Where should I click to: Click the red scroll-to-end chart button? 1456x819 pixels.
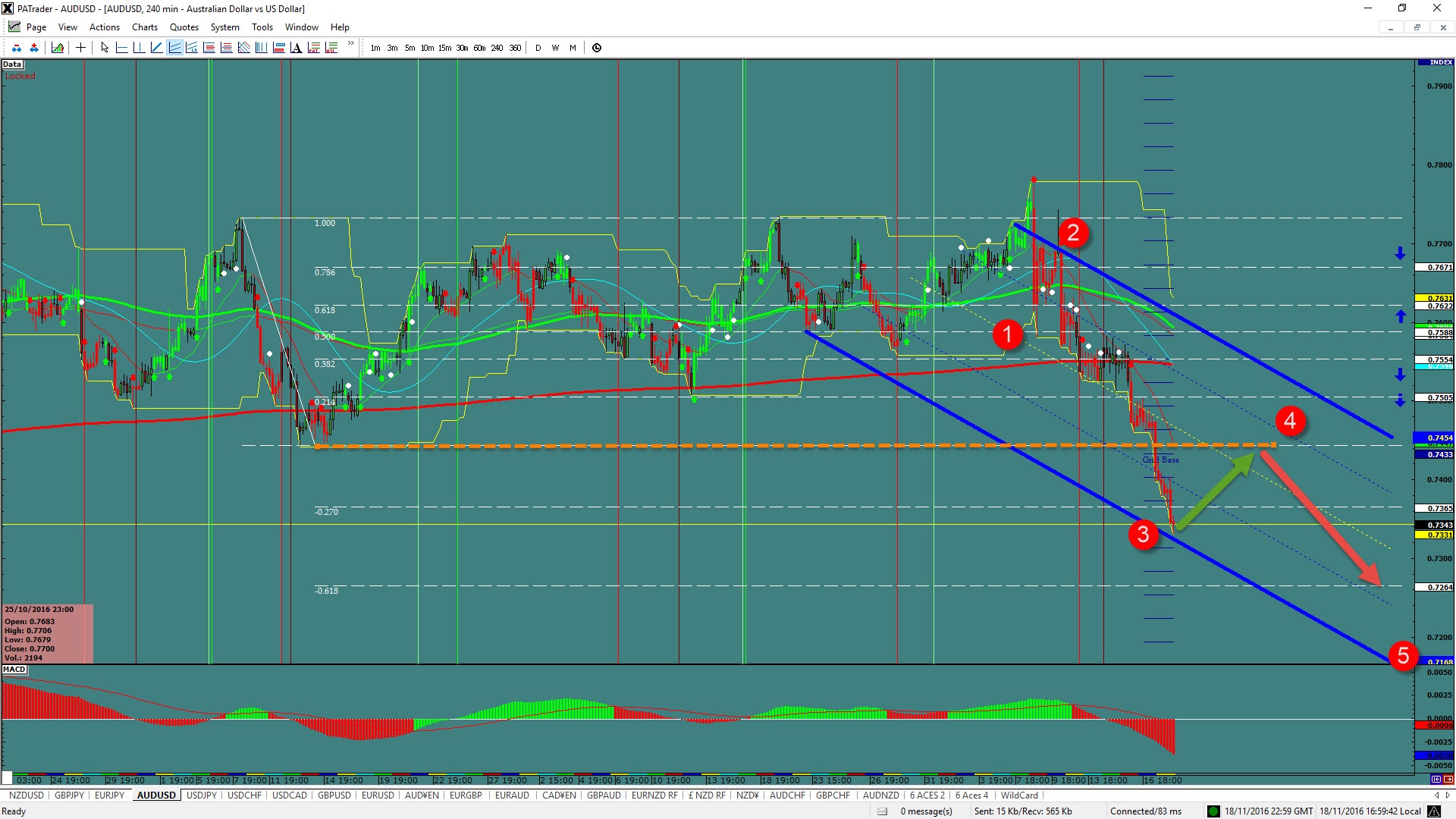[x=1448, y=779]
